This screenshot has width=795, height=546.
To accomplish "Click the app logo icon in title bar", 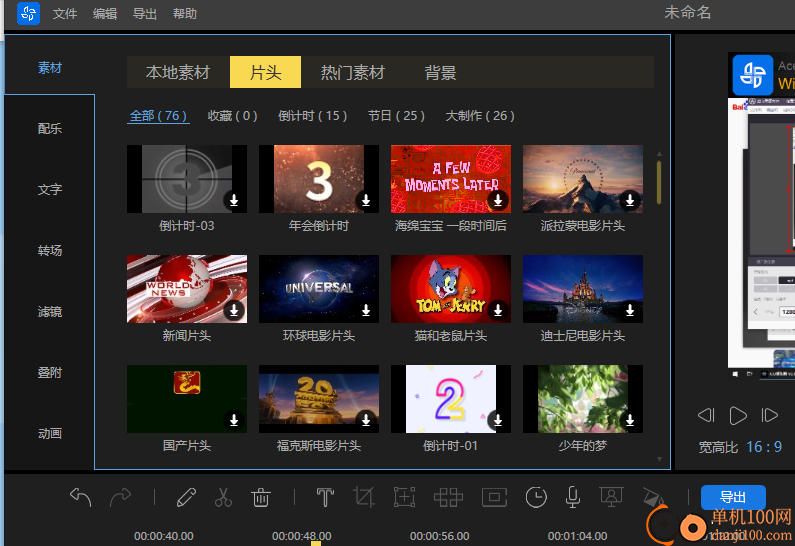I will (x=28, y=13).
